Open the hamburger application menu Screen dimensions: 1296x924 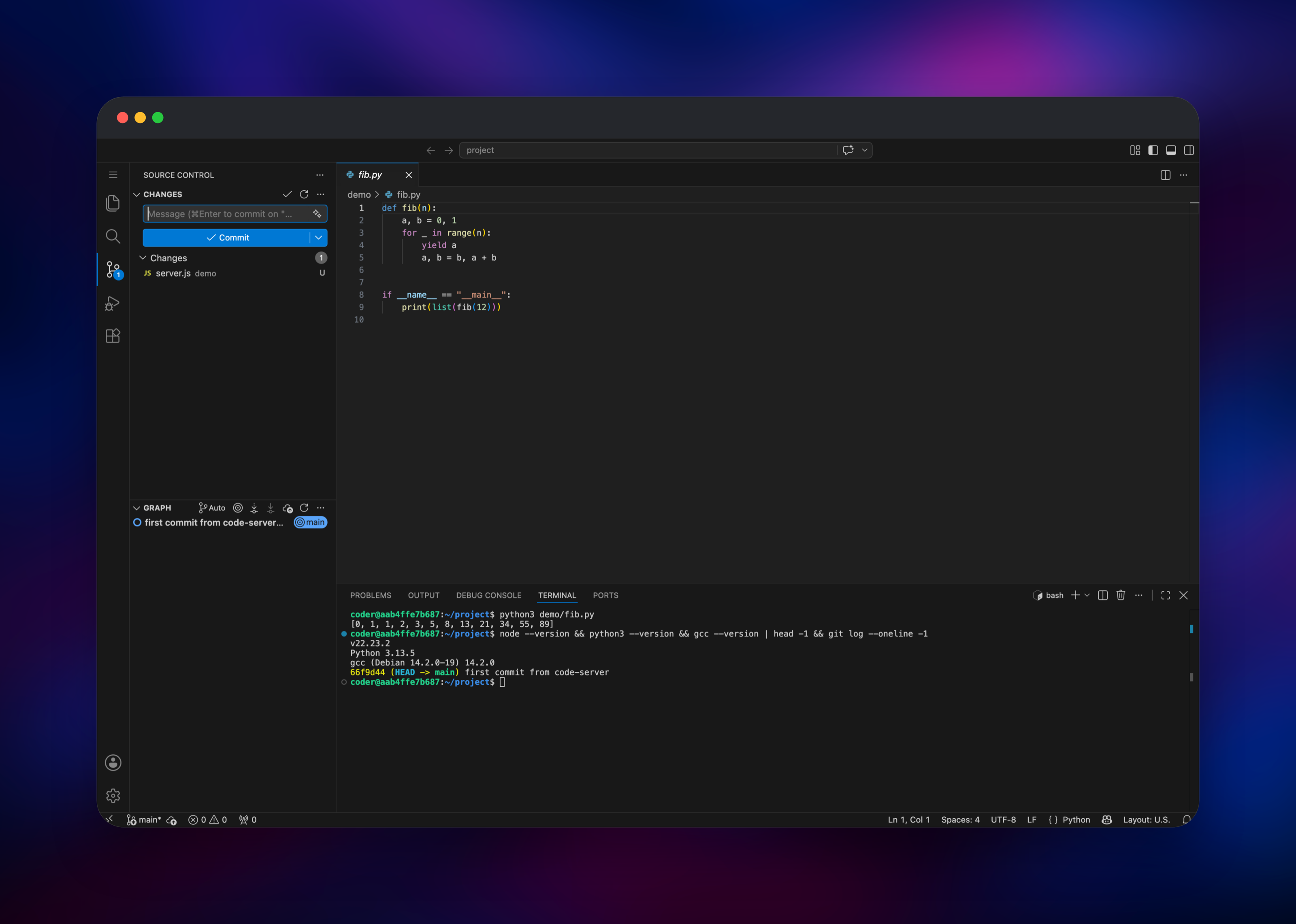click(x=113, y=175)
